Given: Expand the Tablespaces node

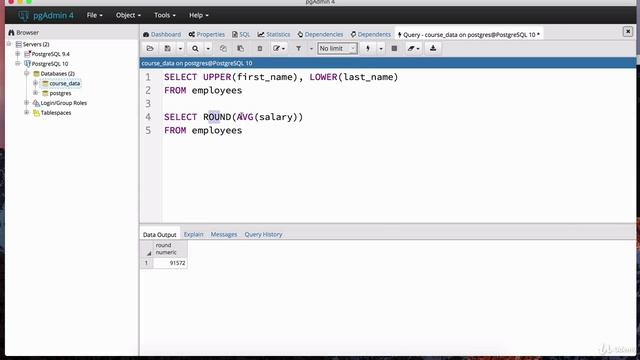Looking at the screenshot, I should tap(27, 112).
